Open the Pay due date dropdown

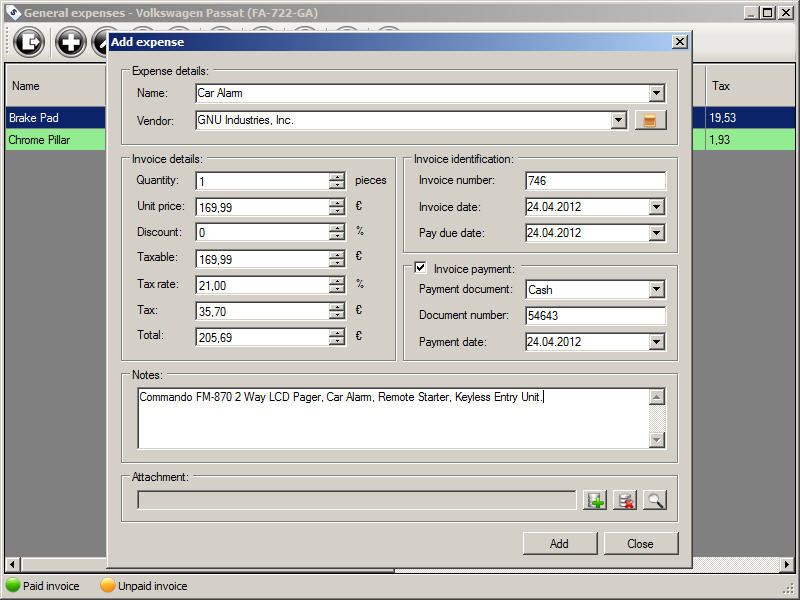tap(656, 234)
